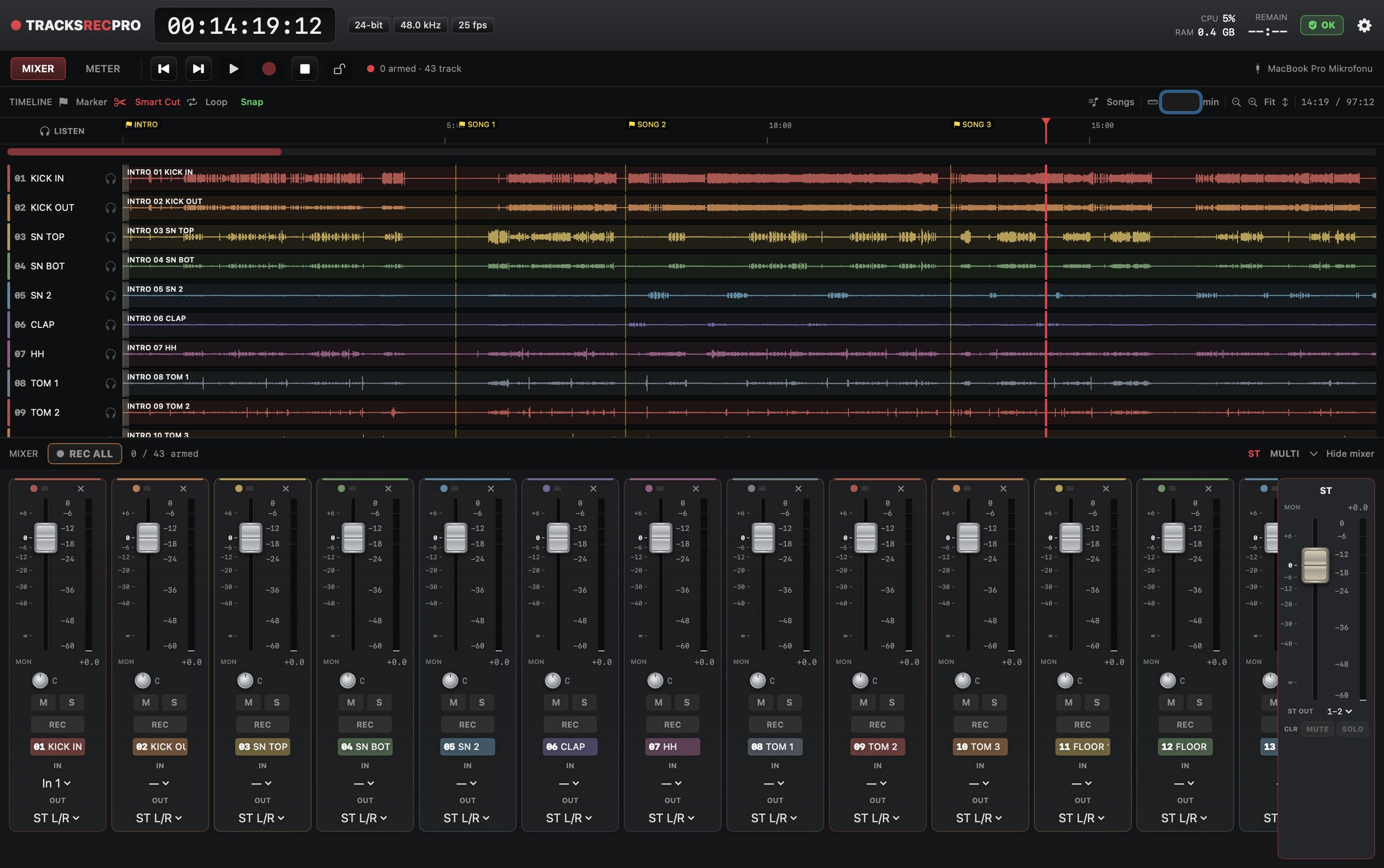Click the red horizontal timeline scrollbar
Image resolution: width=1384 pixels, height=868 pixels.
[x=144, y=152]
